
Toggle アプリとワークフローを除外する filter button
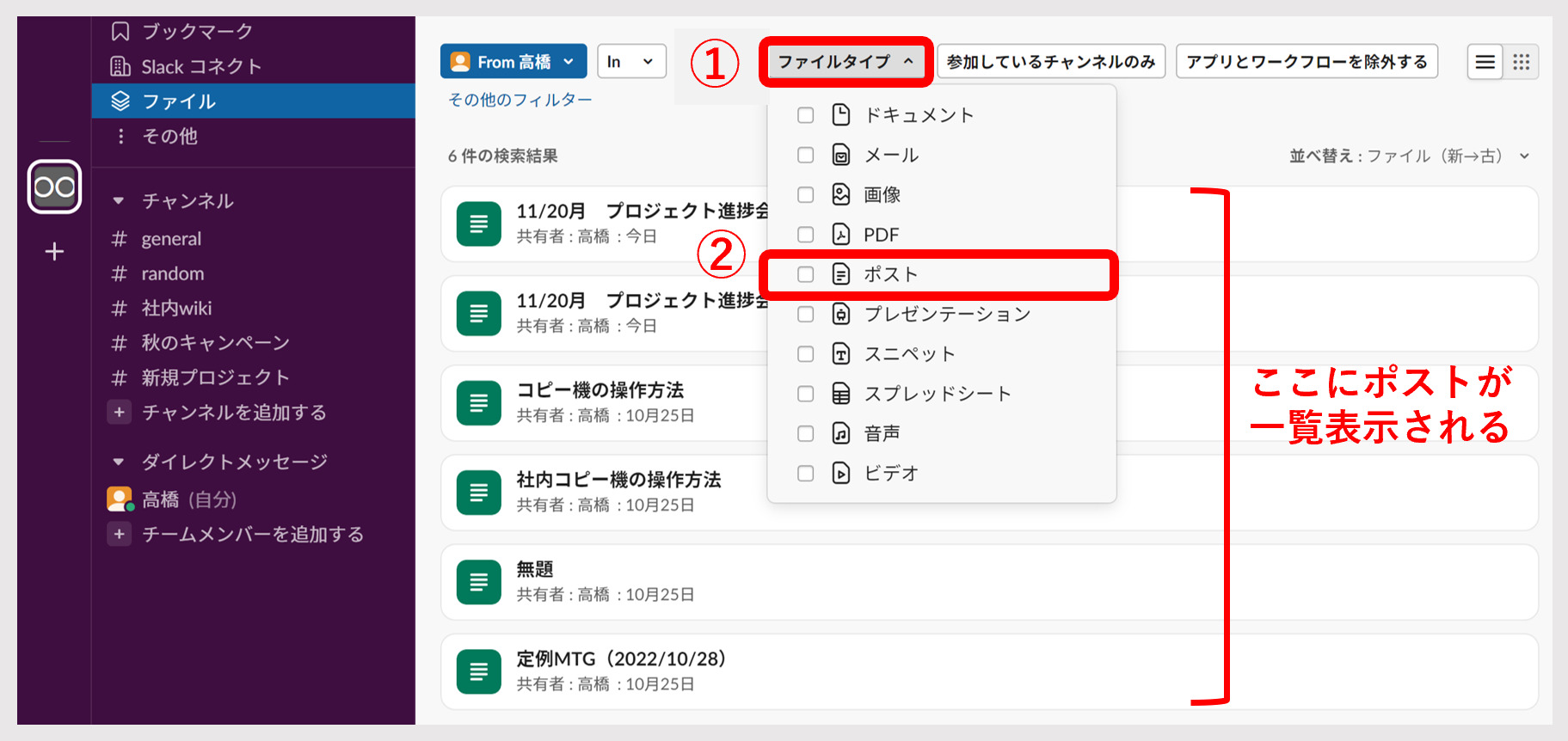tap(1307, 62)
